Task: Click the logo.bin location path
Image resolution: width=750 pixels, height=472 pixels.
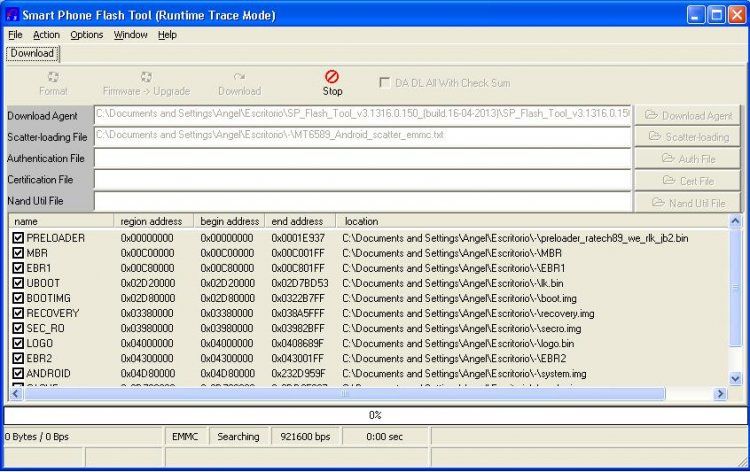Action: click(x=458, y=343)
